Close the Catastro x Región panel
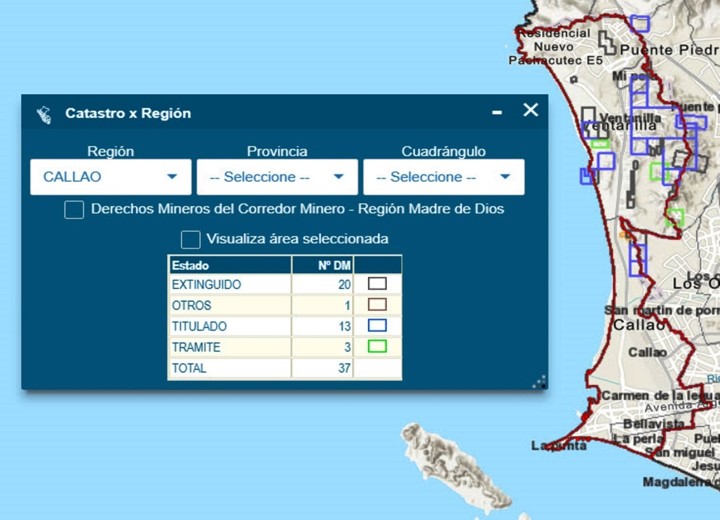Viewport: 720px width, 520px height. [531, 110]
